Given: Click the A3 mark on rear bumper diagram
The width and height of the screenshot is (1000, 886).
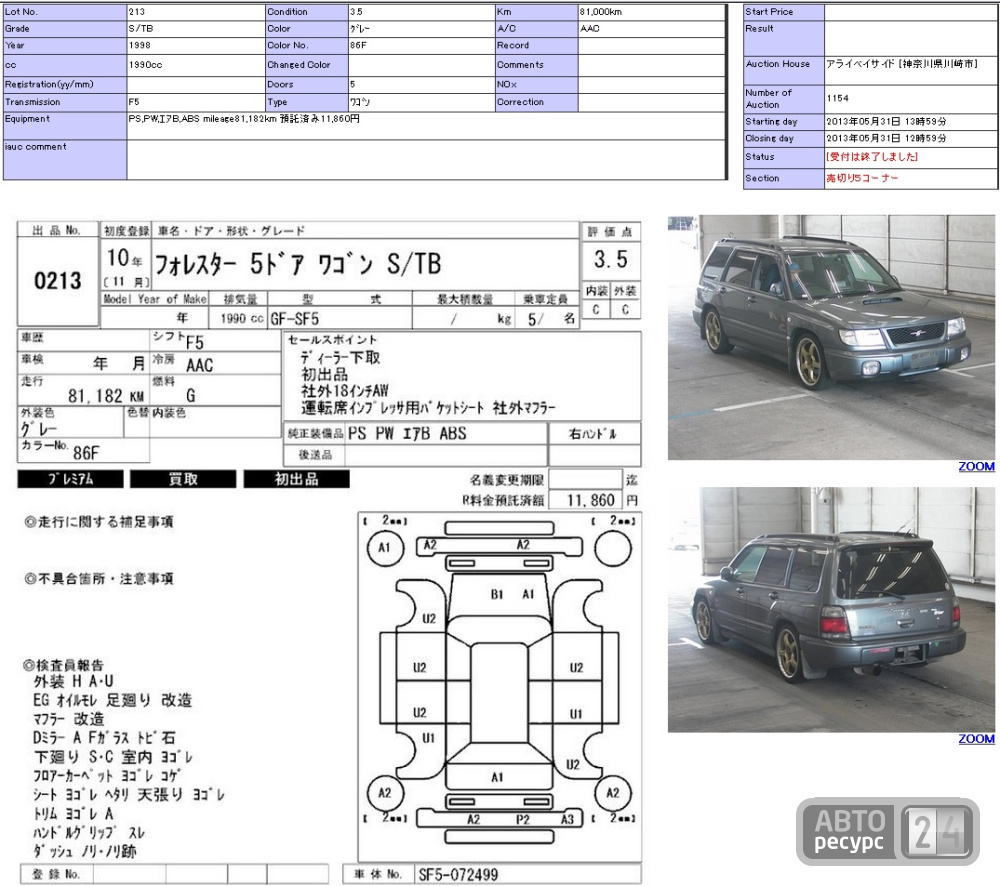Looking at the screenshot, I should [x=567, y=819].
